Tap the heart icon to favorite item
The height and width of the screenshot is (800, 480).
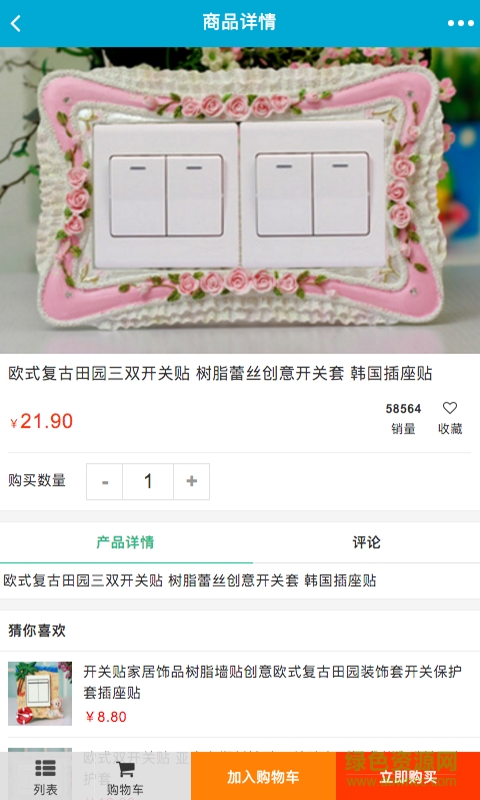449,408
